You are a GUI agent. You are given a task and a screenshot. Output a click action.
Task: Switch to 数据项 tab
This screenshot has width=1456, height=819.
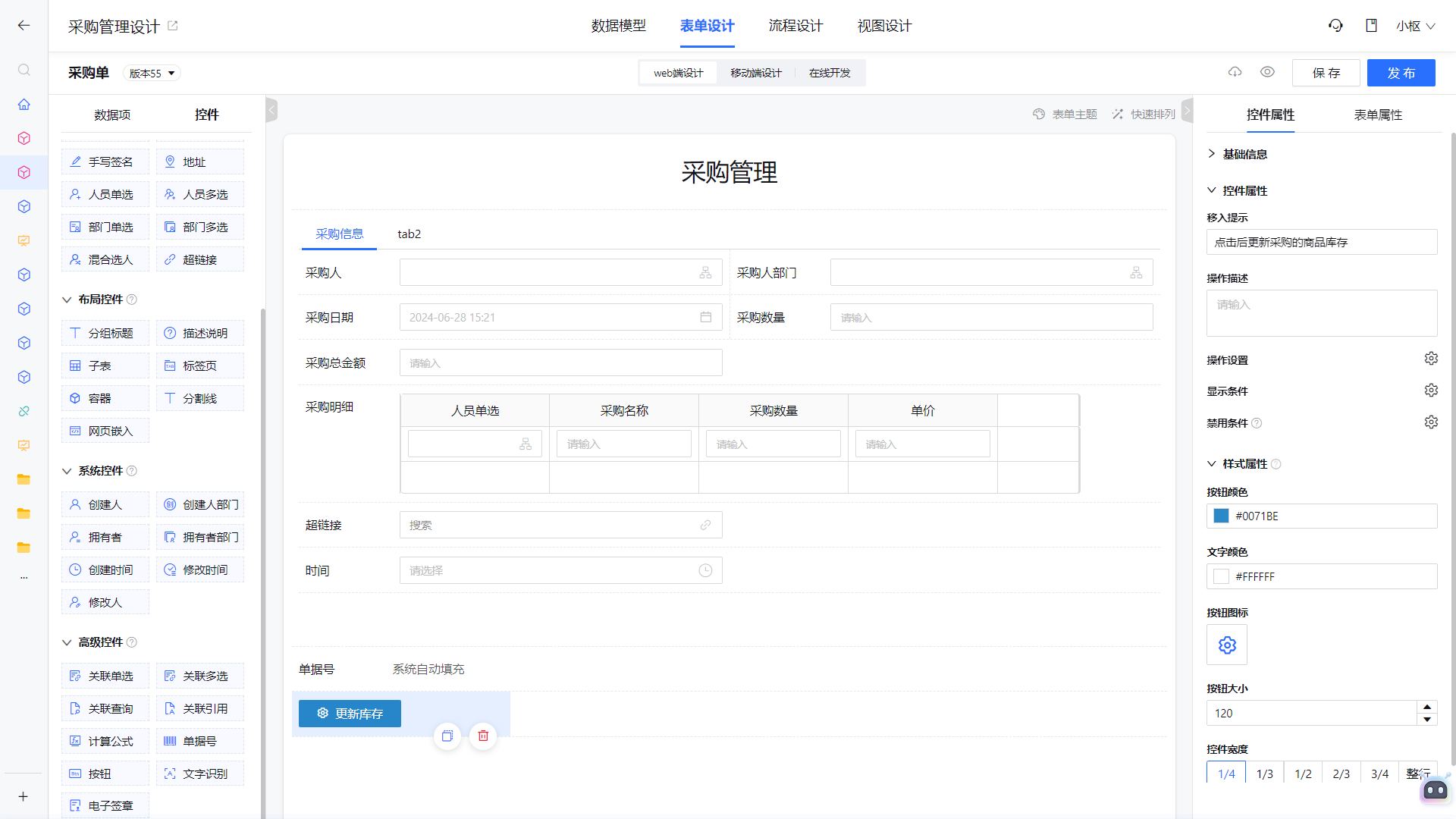click(112, 115)
